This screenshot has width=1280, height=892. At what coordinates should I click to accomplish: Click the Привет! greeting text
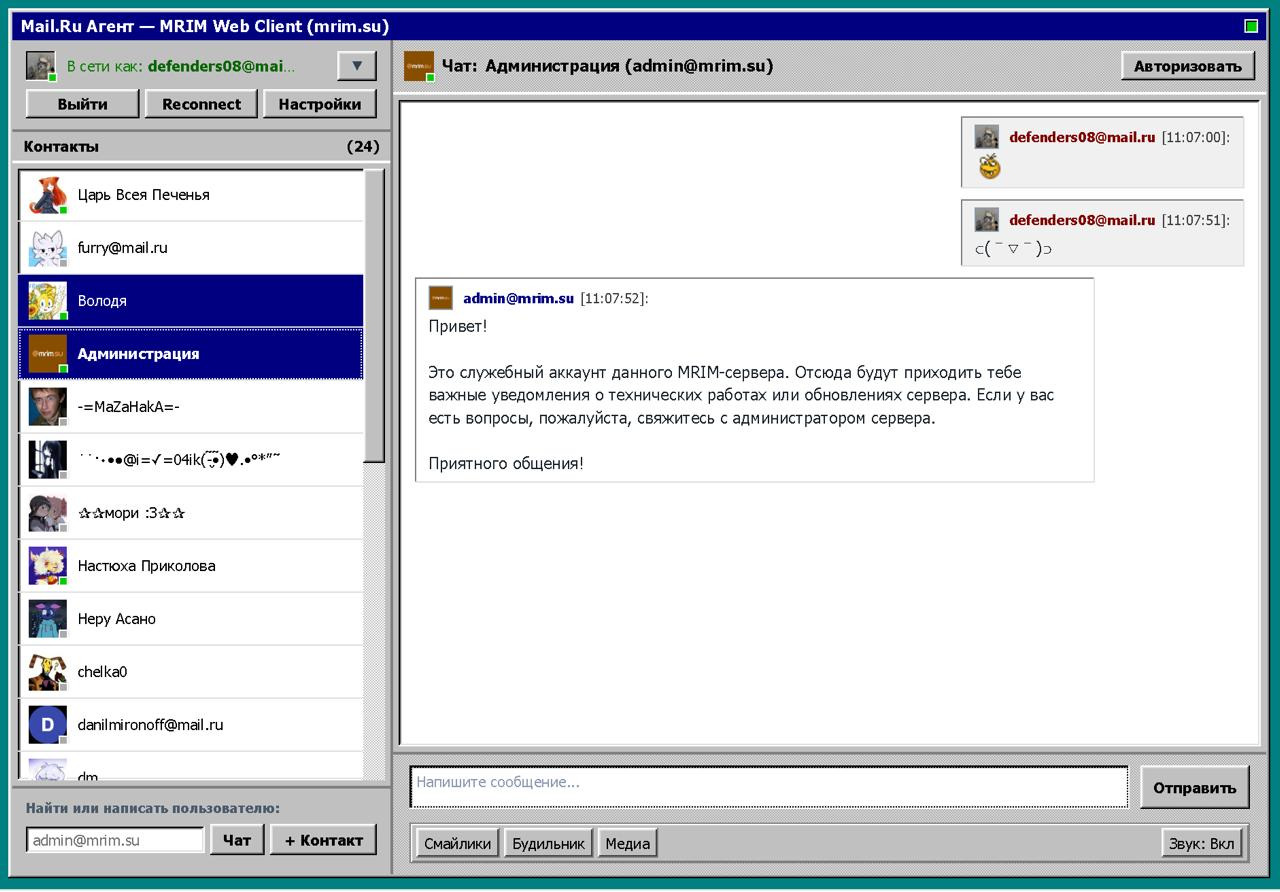458,326
